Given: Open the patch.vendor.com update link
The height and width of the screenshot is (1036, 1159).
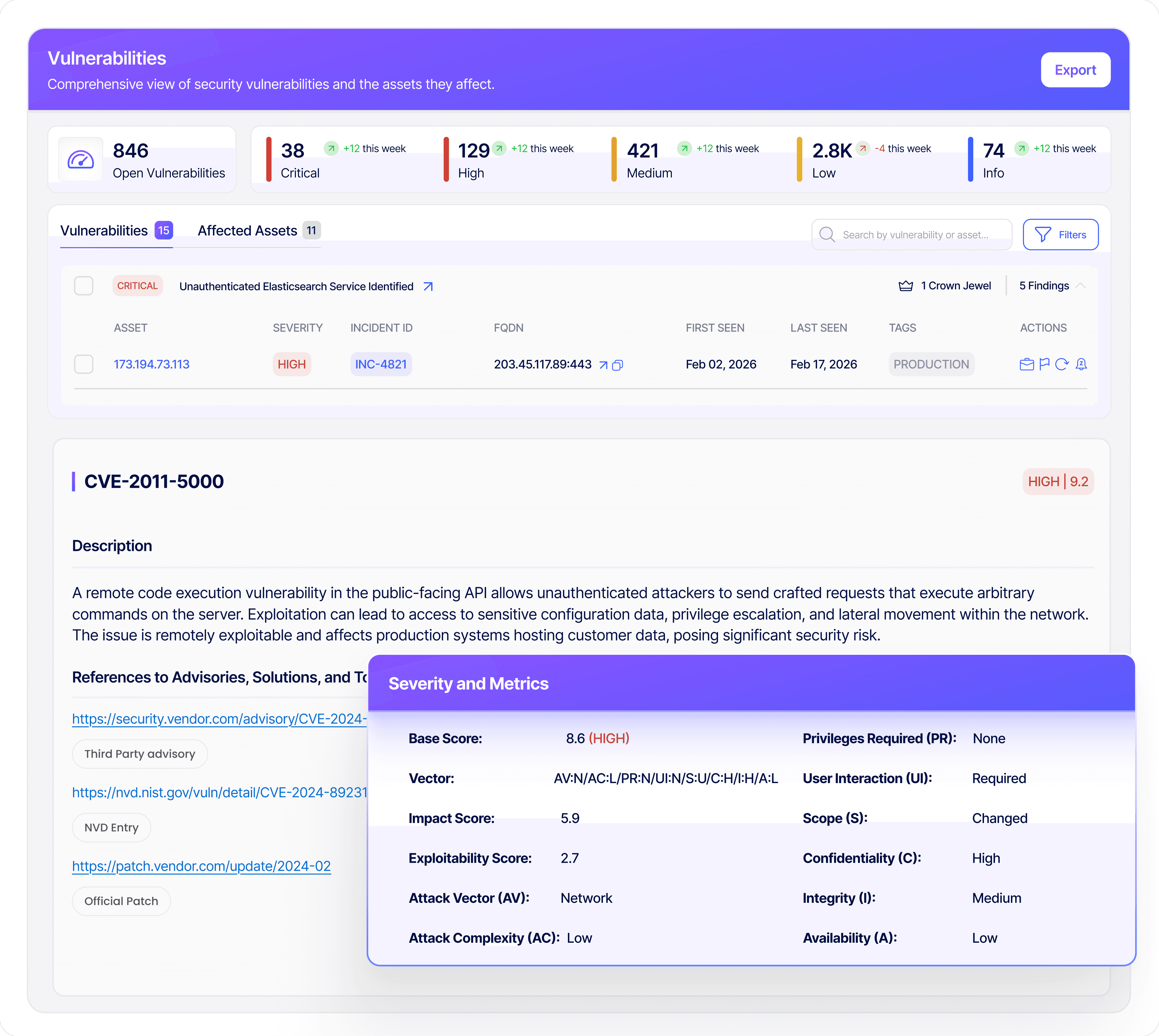Looking at the screenshot, I should pyautogui.click(x=201, y=866).
